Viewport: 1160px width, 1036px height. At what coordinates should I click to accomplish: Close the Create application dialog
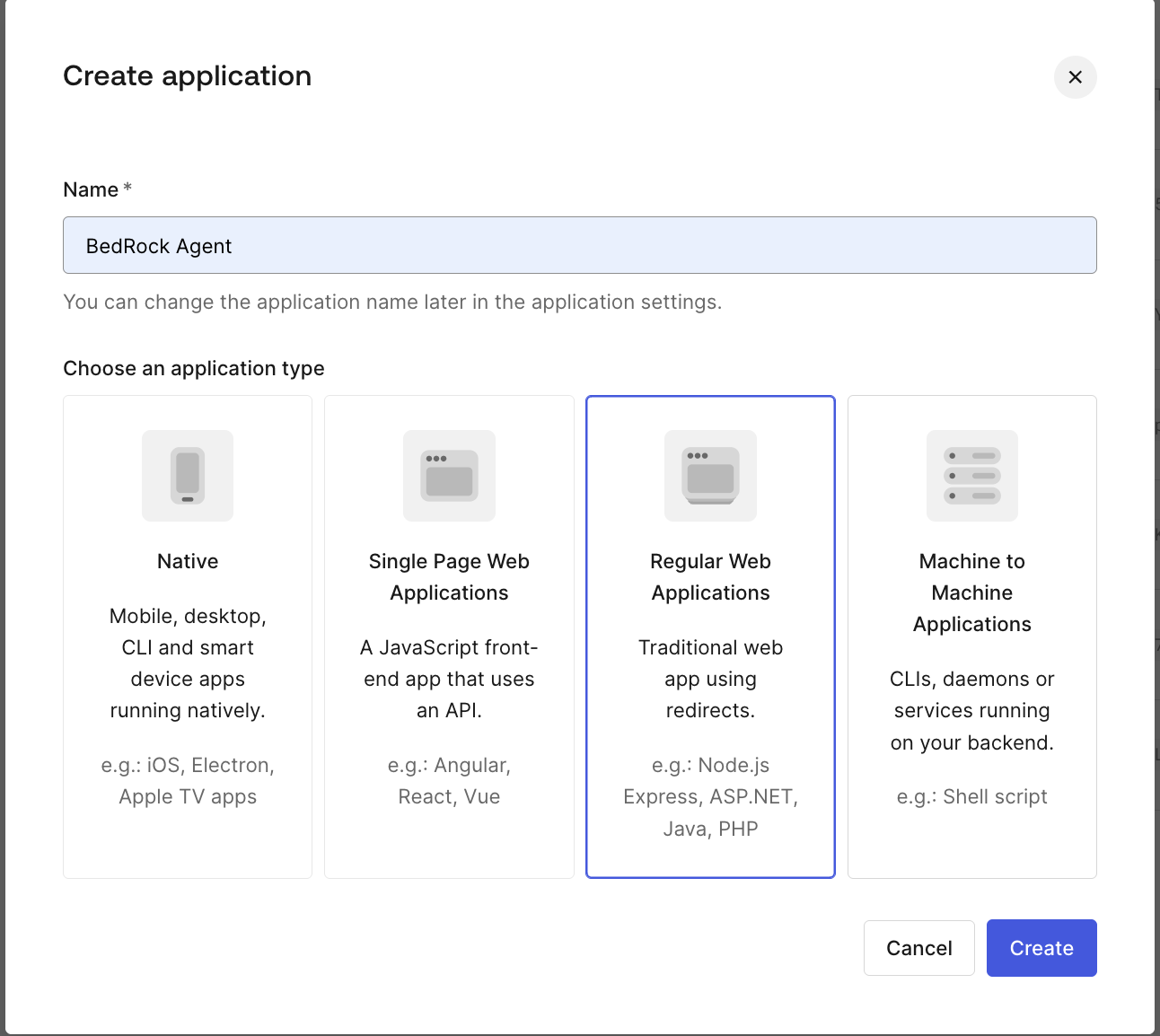(1075, 77)
